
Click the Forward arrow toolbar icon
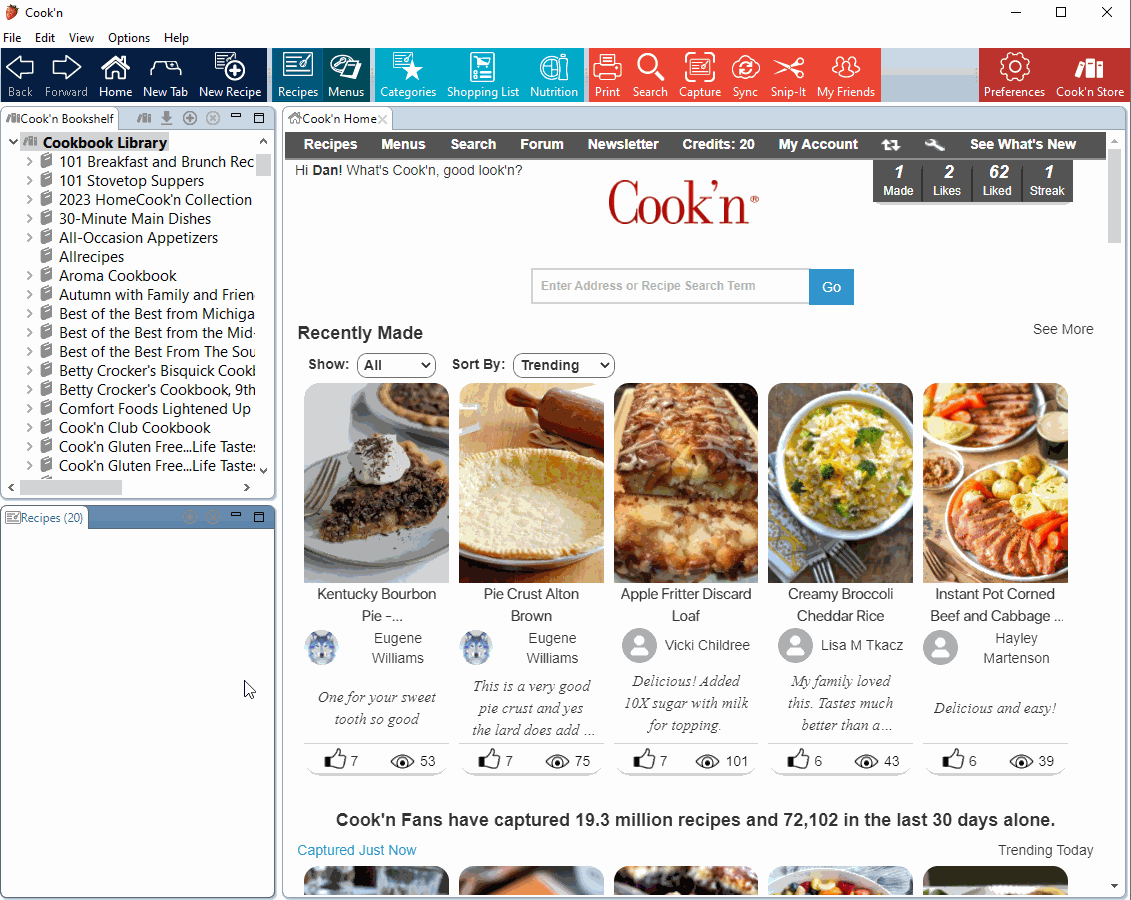pos(66,75)
